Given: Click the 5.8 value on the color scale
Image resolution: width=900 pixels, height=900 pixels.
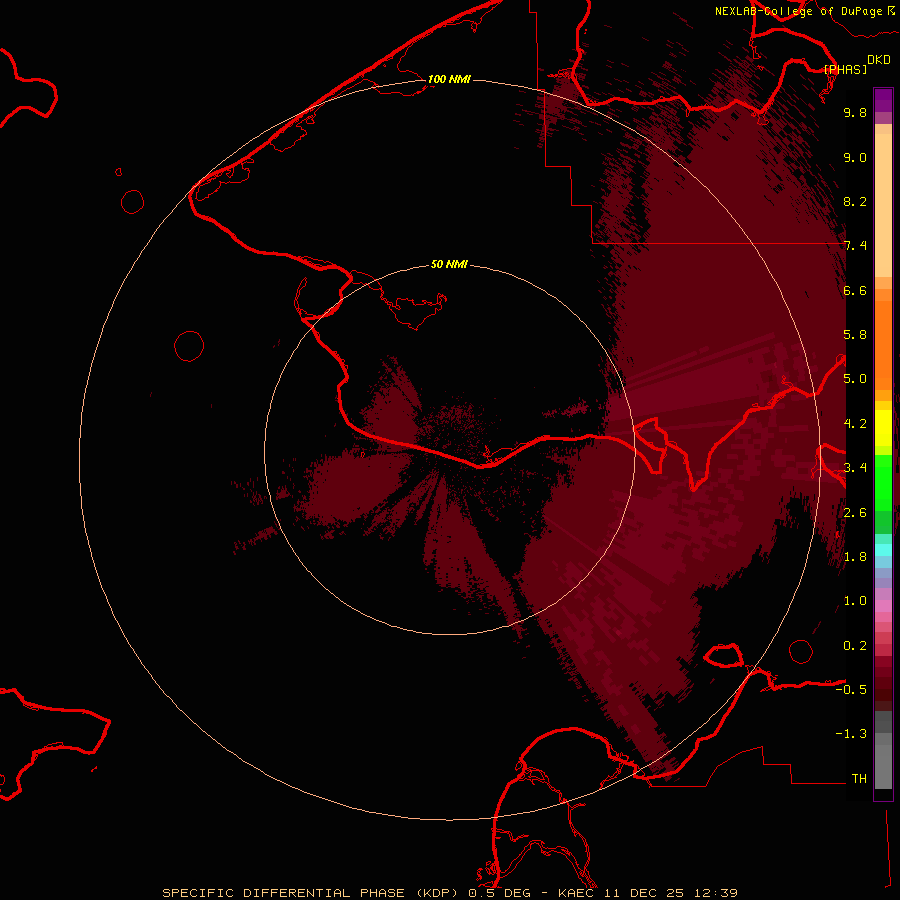Looking at the screenshot, I should click(855, 335).
